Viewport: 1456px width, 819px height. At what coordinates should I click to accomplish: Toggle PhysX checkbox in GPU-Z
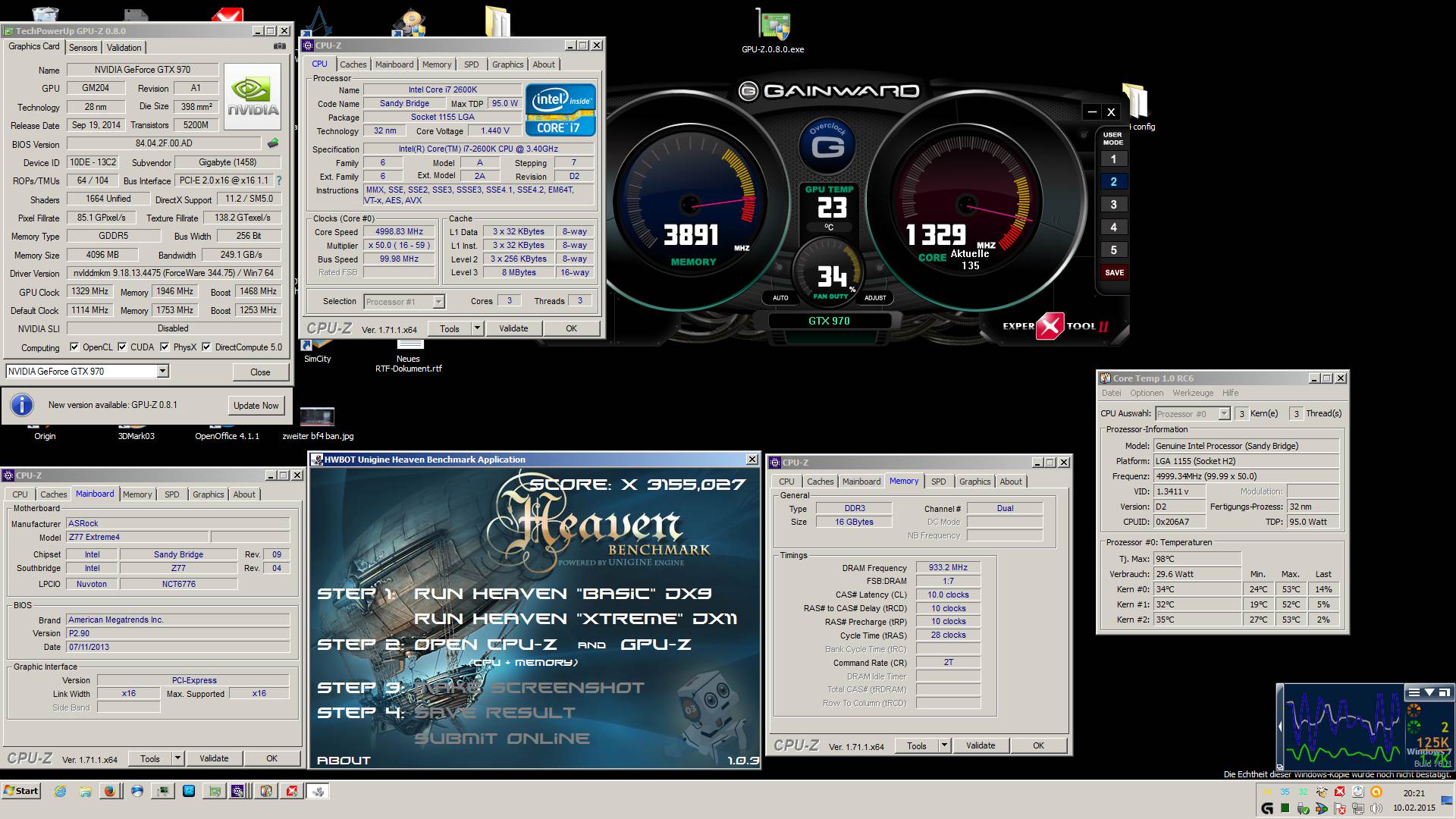(165, 347)
